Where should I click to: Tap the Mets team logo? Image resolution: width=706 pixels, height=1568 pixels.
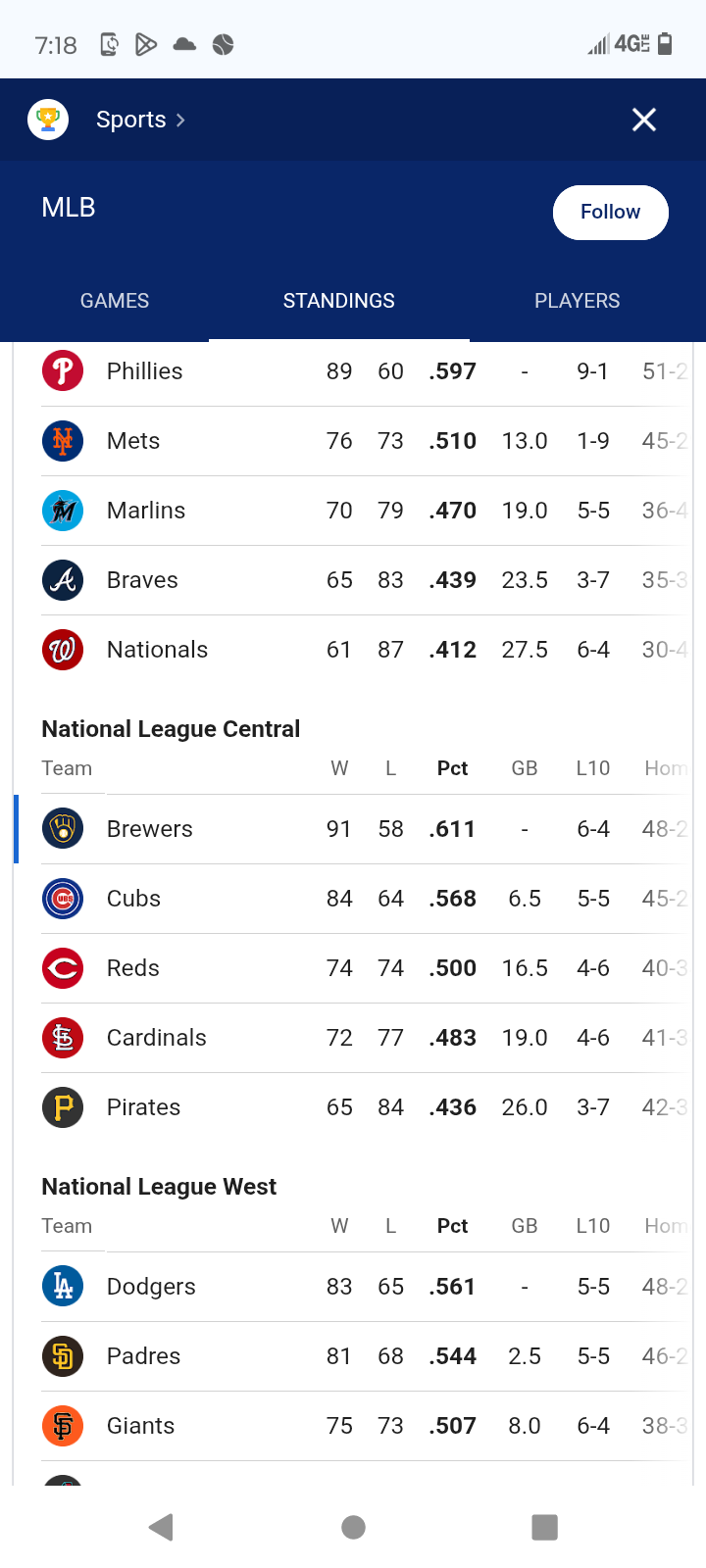63,441
